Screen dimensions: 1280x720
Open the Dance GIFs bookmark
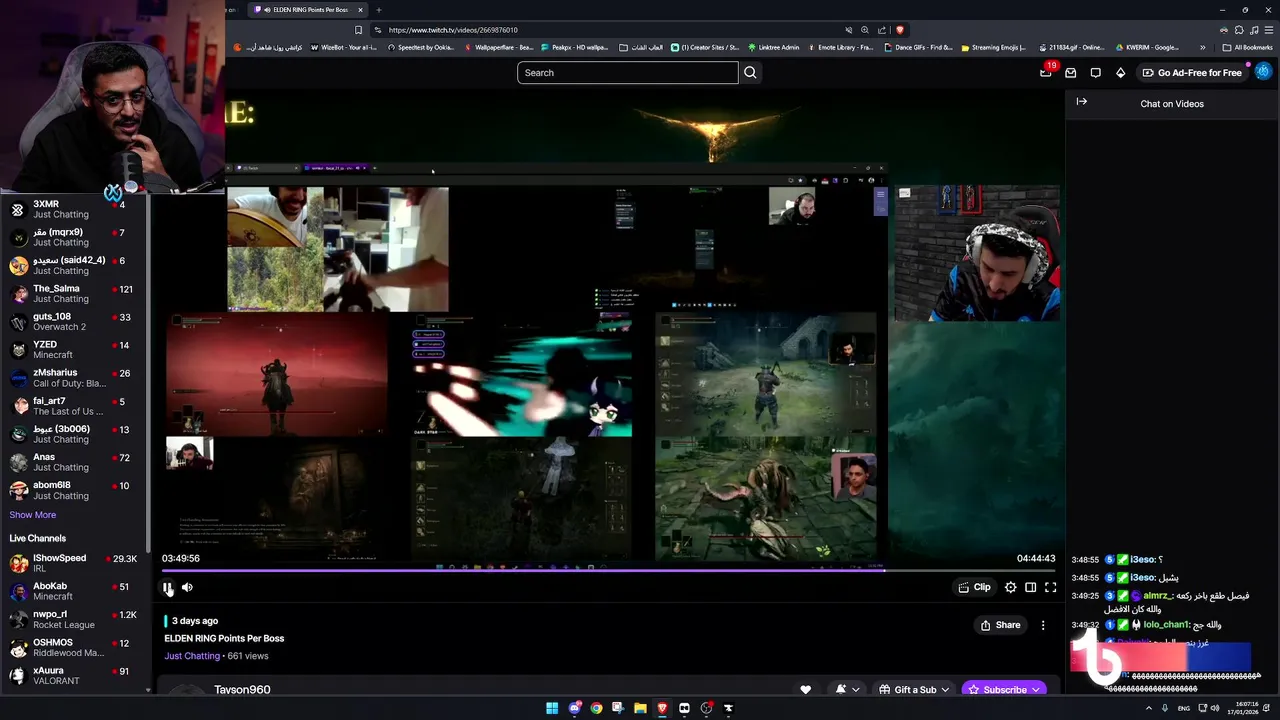point(918,47)
